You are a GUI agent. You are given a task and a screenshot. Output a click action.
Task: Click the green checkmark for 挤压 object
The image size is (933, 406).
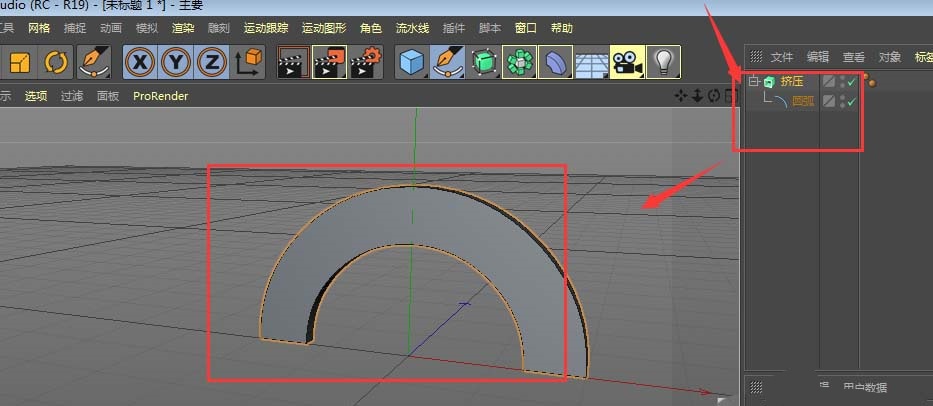pyautogui.click(x=852, y=82)
